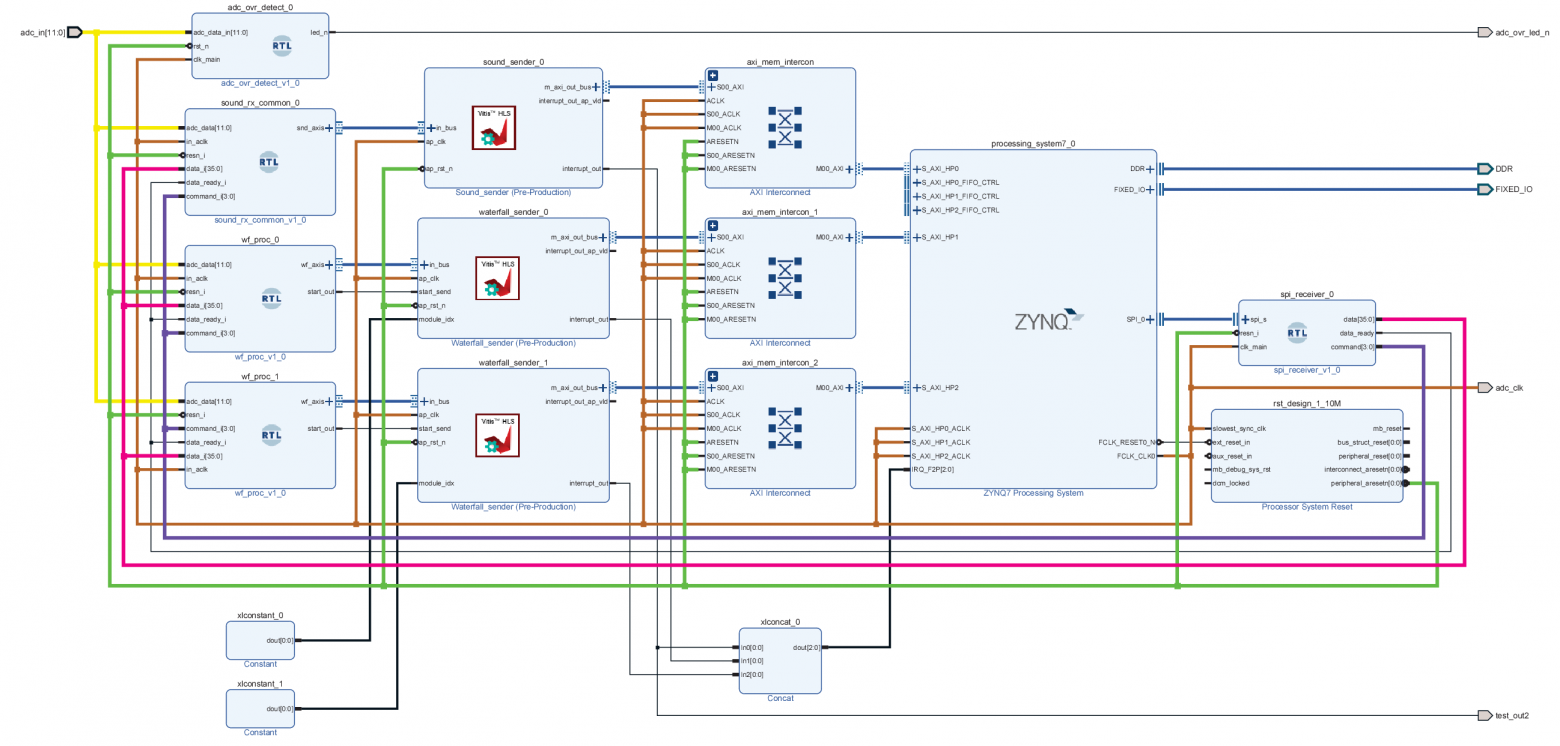The height and width of the screenshot is (746, 1560).
Task: Click the RTL icon in sound_rx_common_0
Action: [268, 162]
